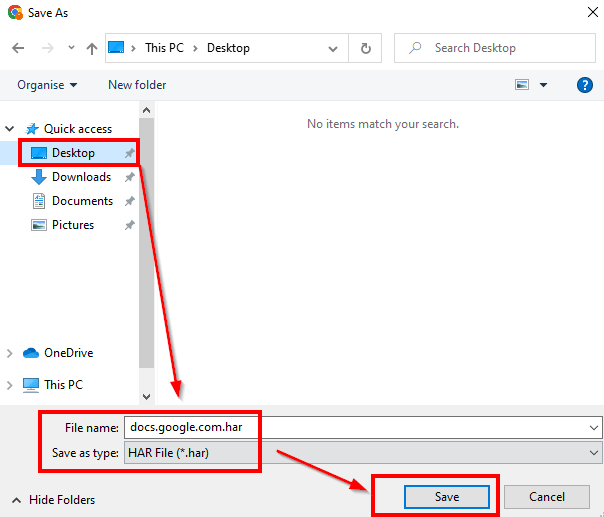This screenshot has height=517, width=604.
Task: Click navigation pane scroll down arrow
Action: (x=146, y=396)
